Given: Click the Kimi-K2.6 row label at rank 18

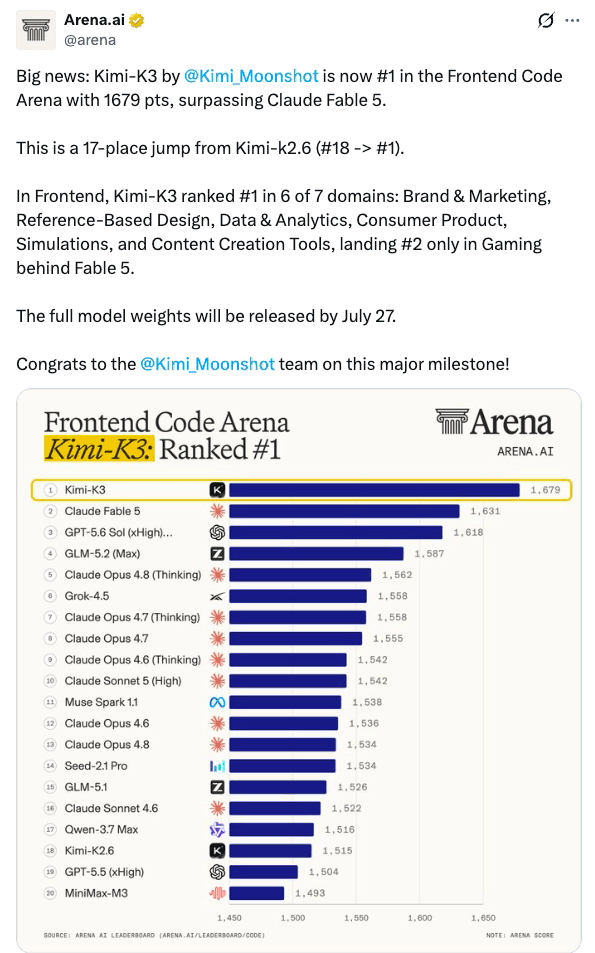Looking at the screenshot, I should click(x=89, y=850).
